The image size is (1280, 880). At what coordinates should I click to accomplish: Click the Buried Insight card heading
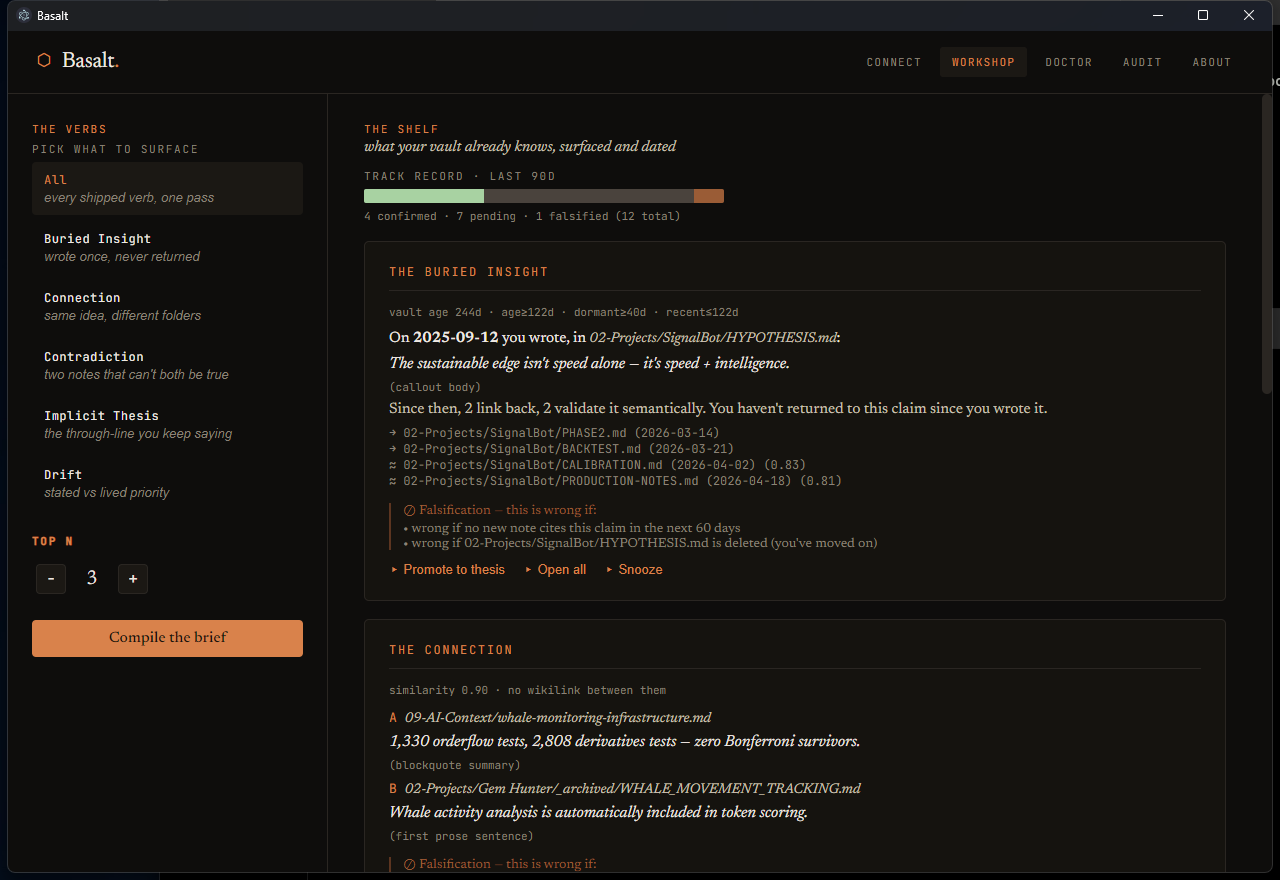pos(469,272)
